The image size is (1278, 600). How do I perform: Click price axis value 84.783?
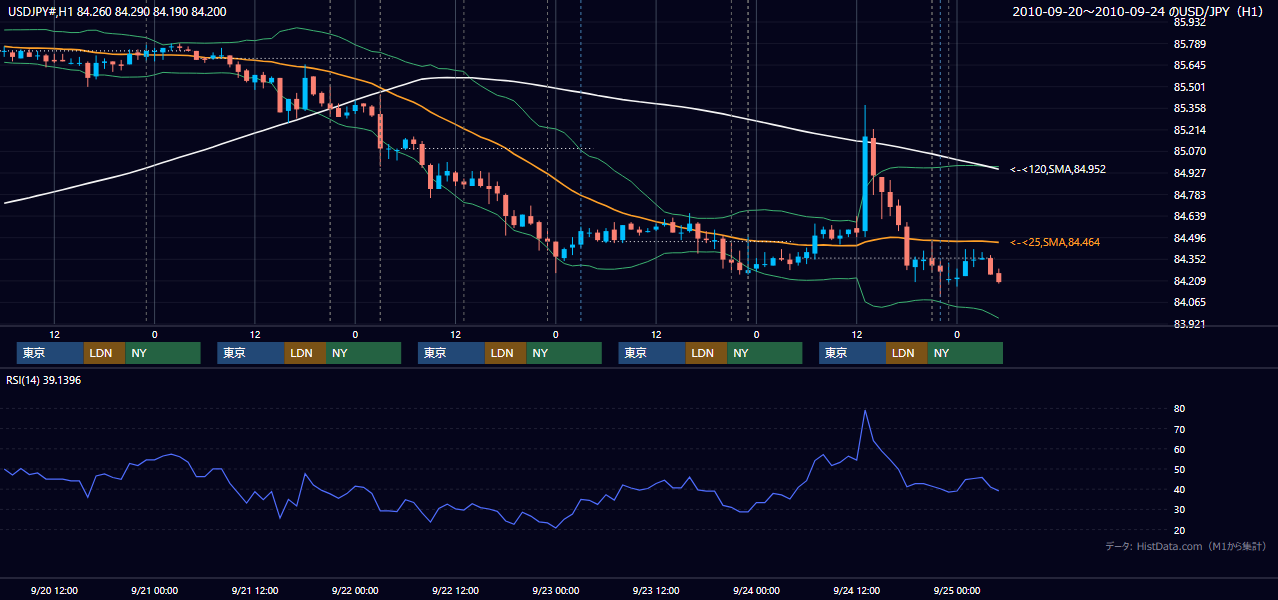(1190, 195)
